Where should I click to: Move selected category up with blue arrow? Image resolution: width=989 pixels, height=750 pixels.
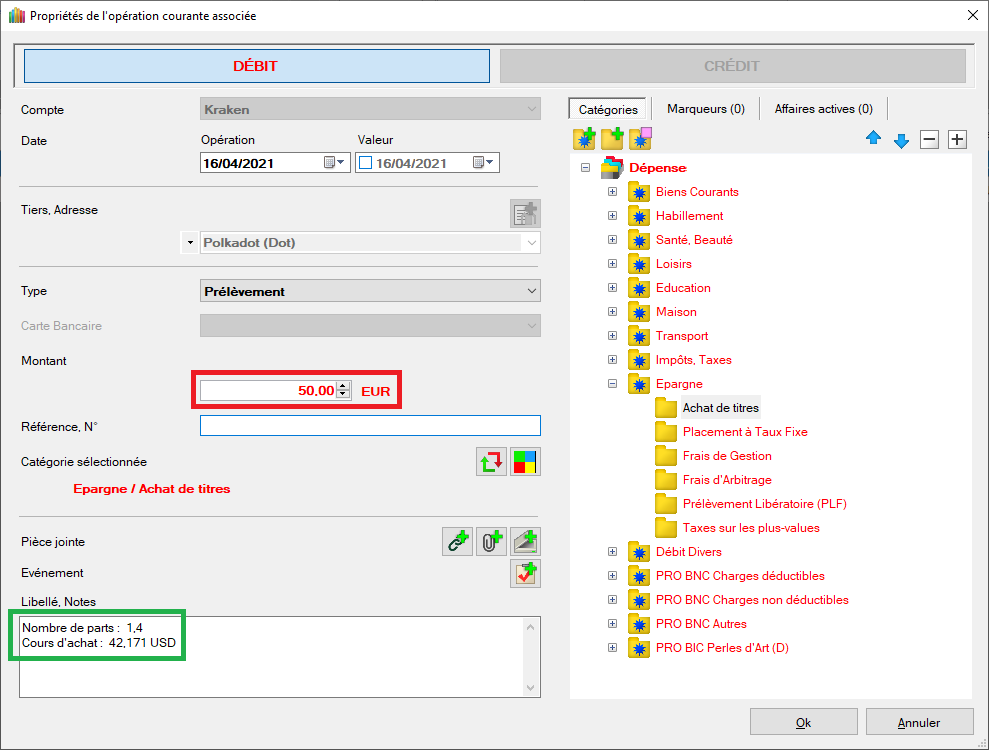(x=873, y=140)
